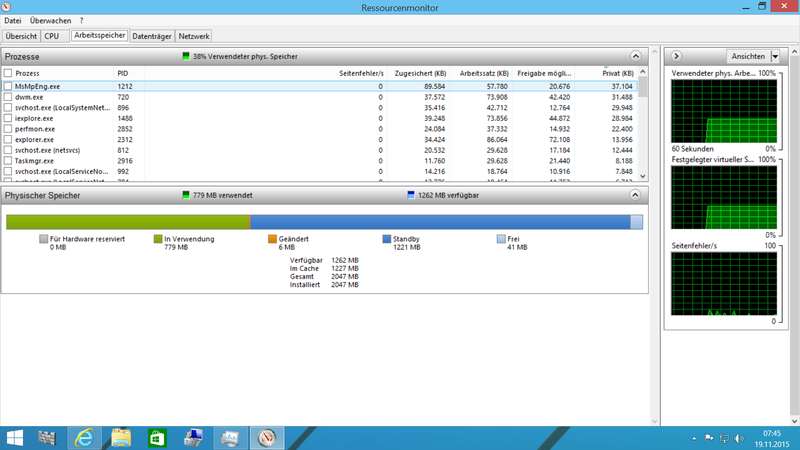Viewport: 800px width, 450px height.
Task: Click the clock showing 07:45
Action: (772, 434)
